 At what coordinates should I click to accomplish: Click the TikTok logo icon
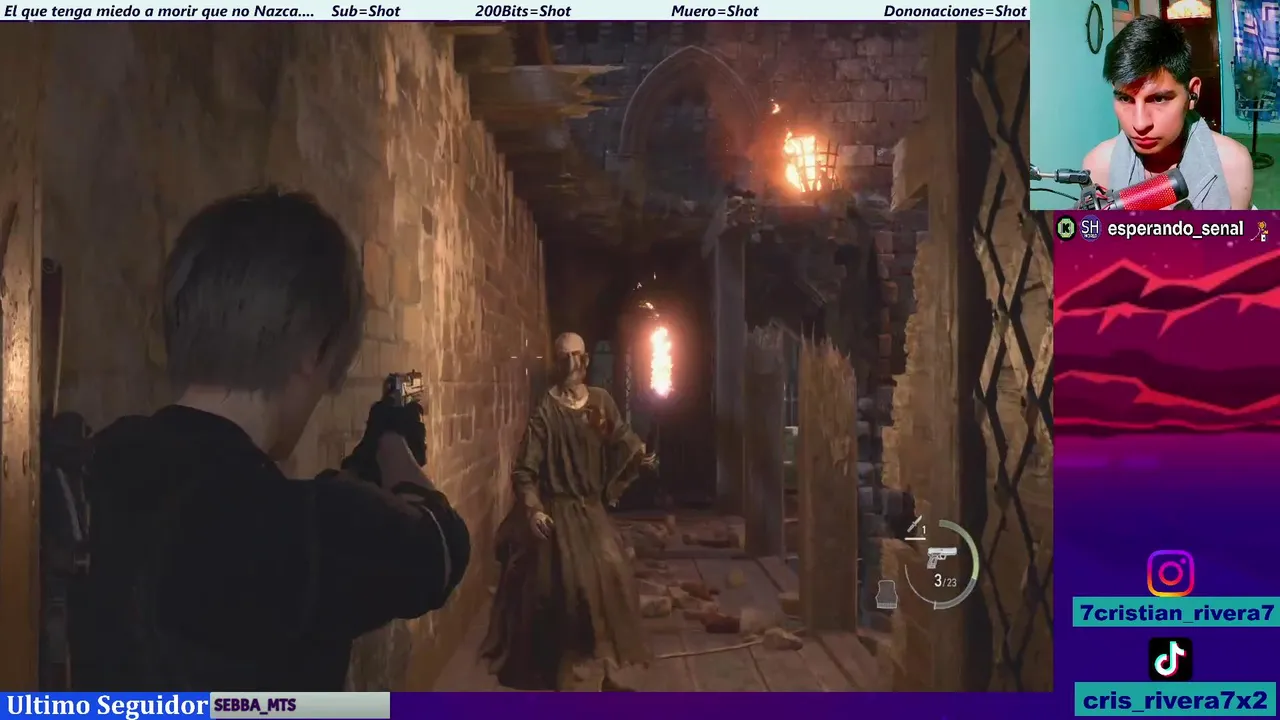pos(1170,659)
